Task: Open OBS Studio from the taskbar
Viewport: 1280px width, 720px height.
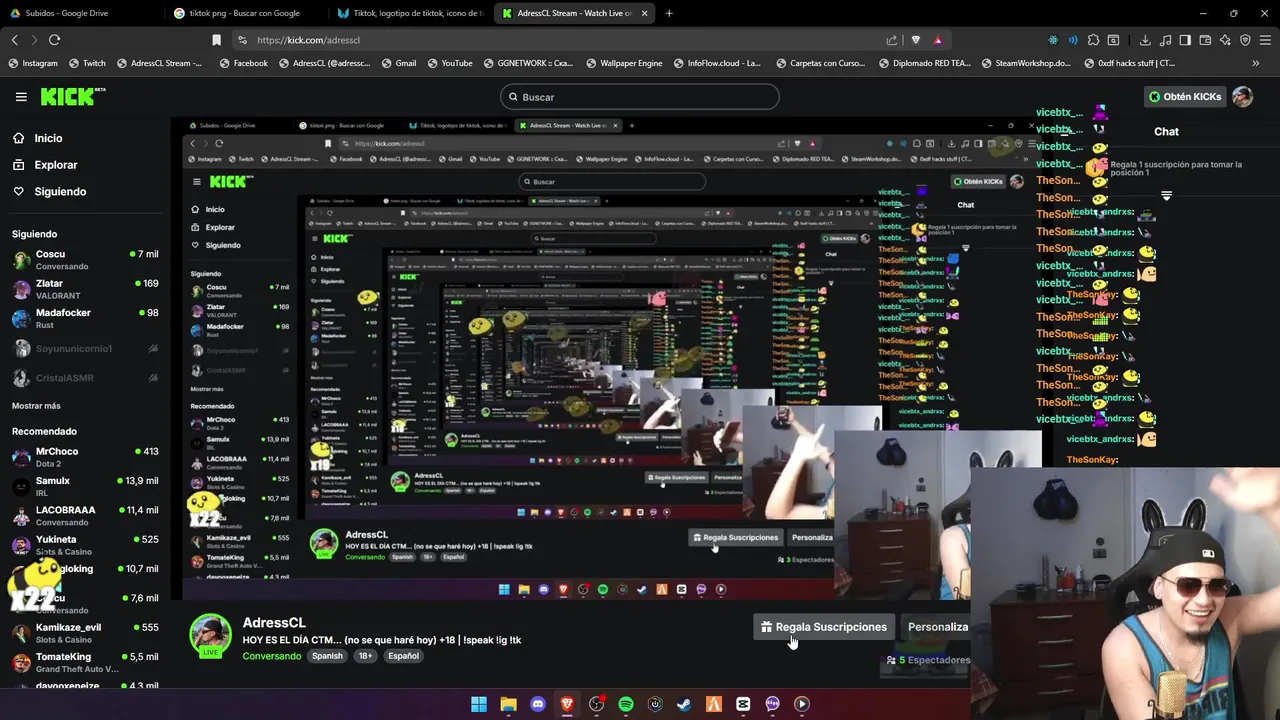Action: [597, 704]
